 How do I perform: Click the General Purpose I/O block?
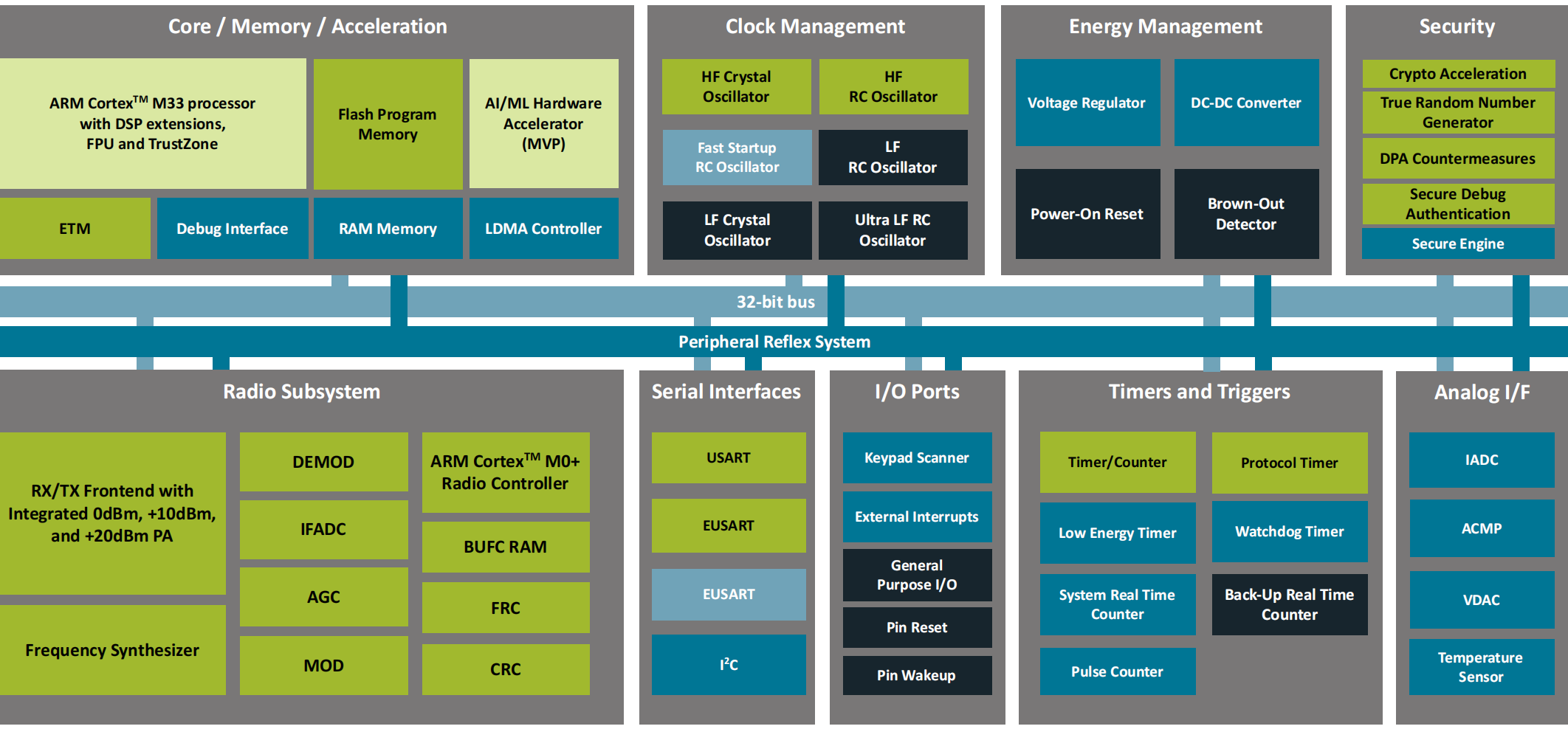click(x=917, y=575)
